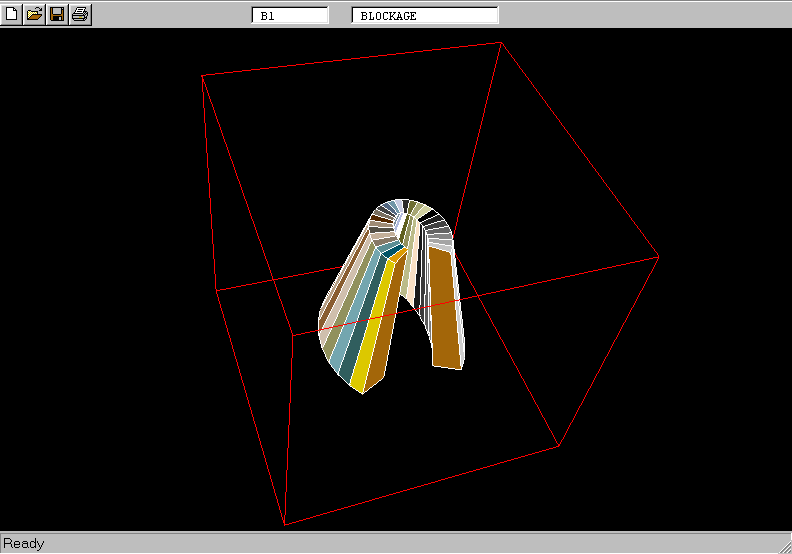The height and width of the screenshot is (554, 792).
Task: Select the large brown panel on the right leg
Action: click(x=445, y=310)
